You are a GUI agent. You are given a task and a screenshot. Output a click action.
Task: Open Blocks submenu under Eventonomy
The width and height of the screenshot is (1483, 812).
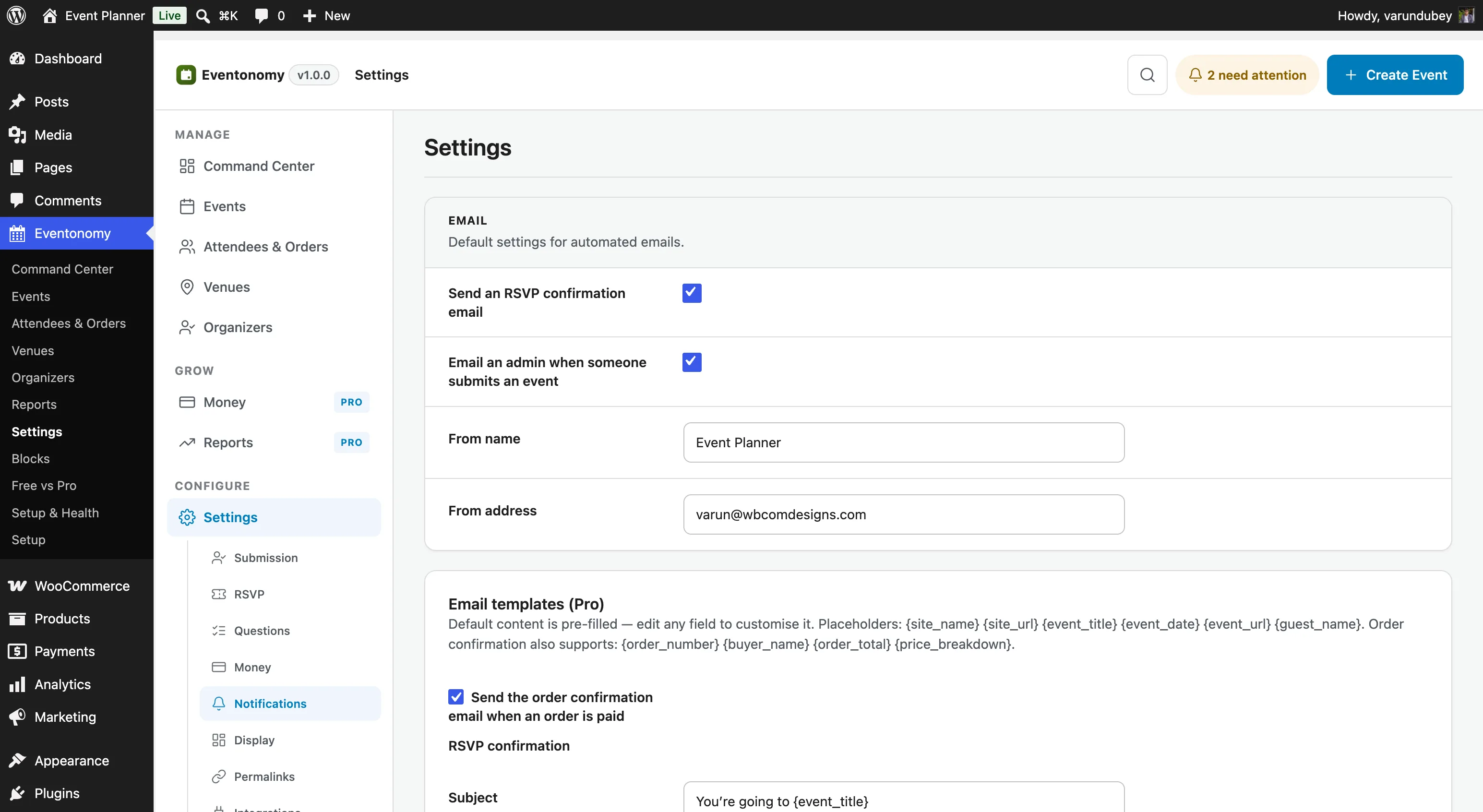click(x=31, y=459)
